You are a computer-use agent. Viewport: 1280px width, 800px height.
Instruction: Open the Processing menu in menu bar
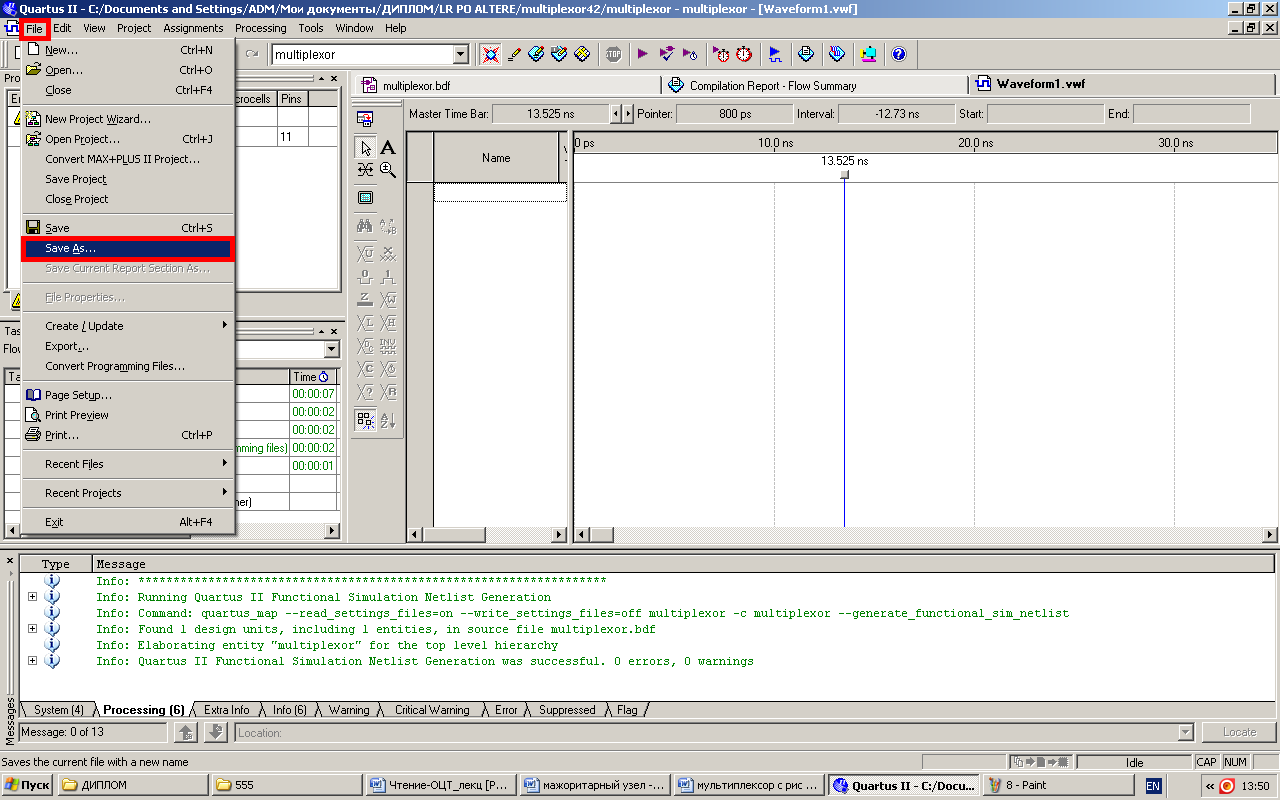pyautogui.click(x=261, y=28)
